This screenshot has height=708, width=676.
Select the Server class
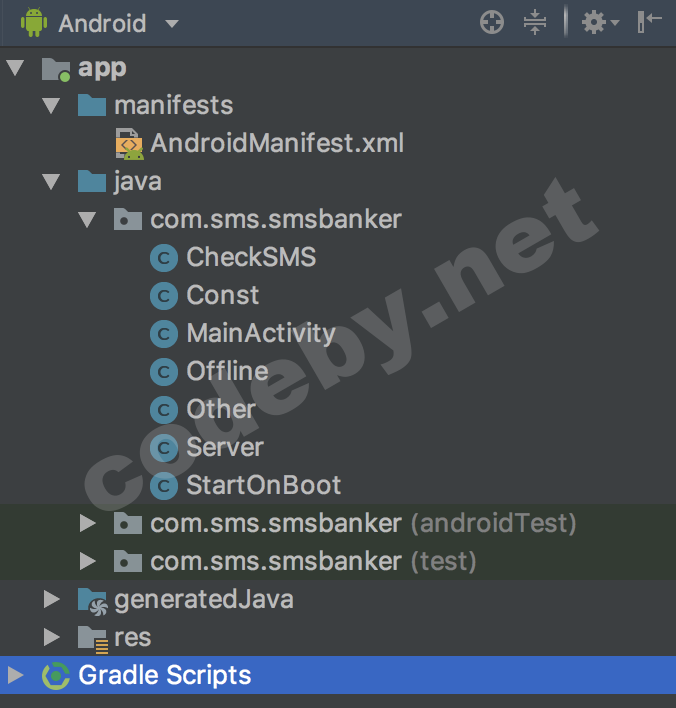(225, 447)
